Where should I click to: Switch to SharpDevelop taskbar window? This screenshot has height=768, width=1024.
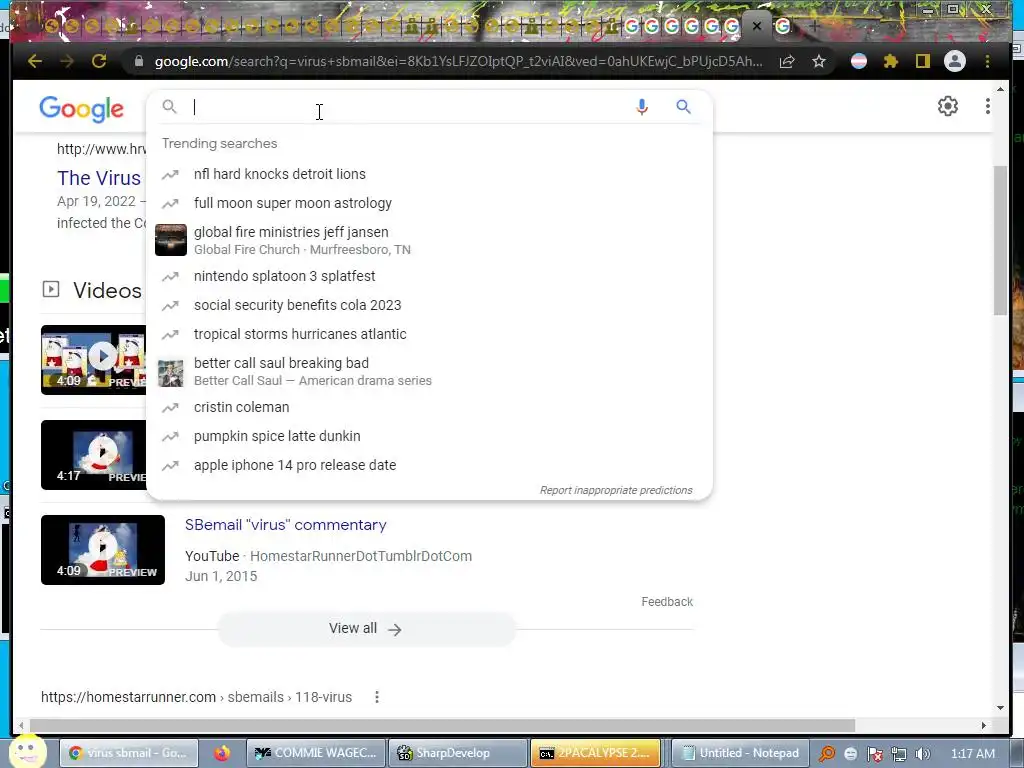click(x=456, y=753)
